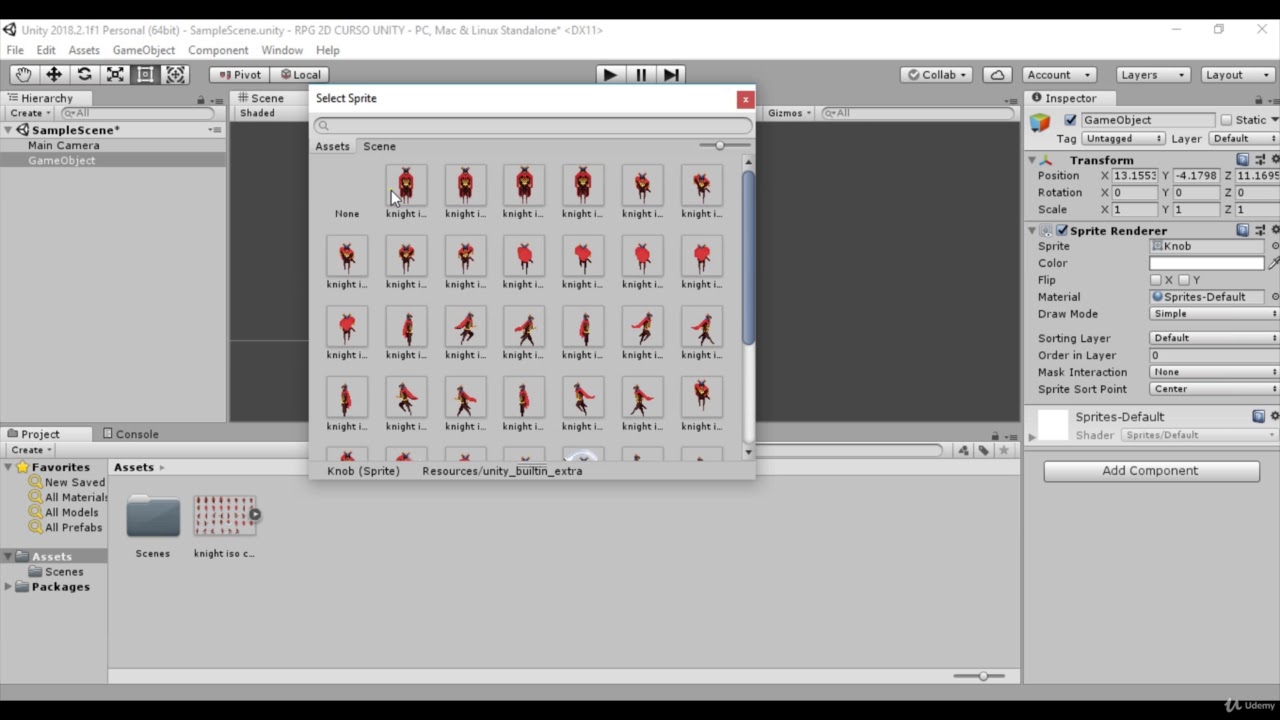Toggle the Sprite Renderer enabled checkbox

[x=1062, y=230]
